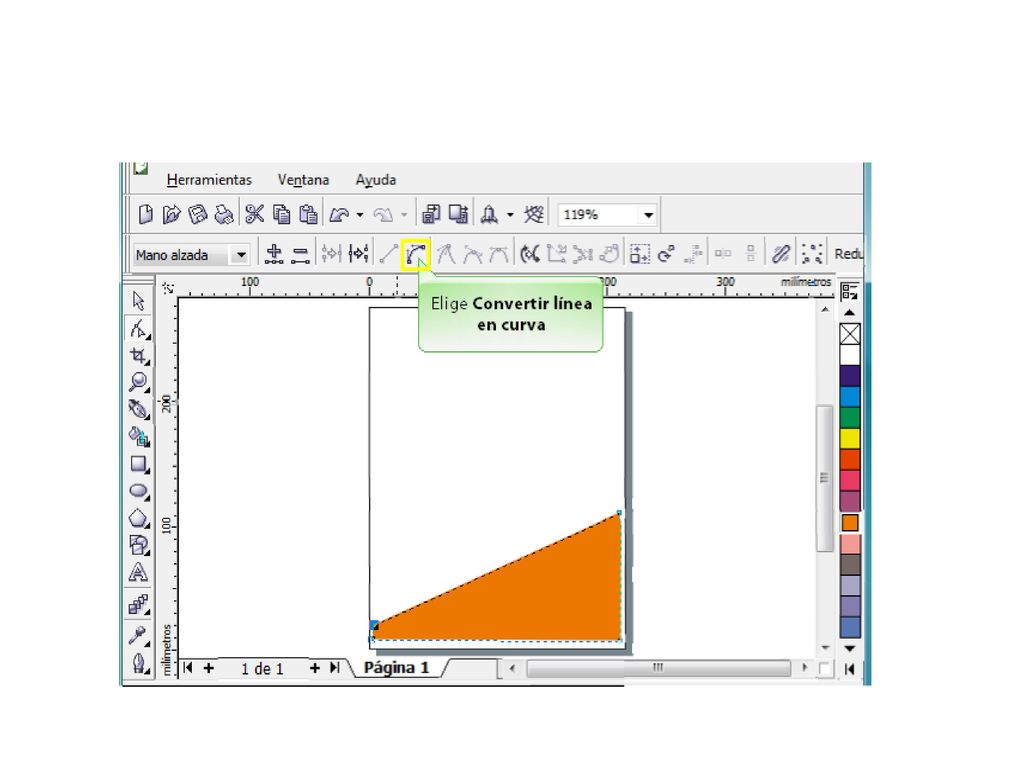Open the Ventana menu
Viewport: 1024px width, 768px height.
click(x=303, y=180)
